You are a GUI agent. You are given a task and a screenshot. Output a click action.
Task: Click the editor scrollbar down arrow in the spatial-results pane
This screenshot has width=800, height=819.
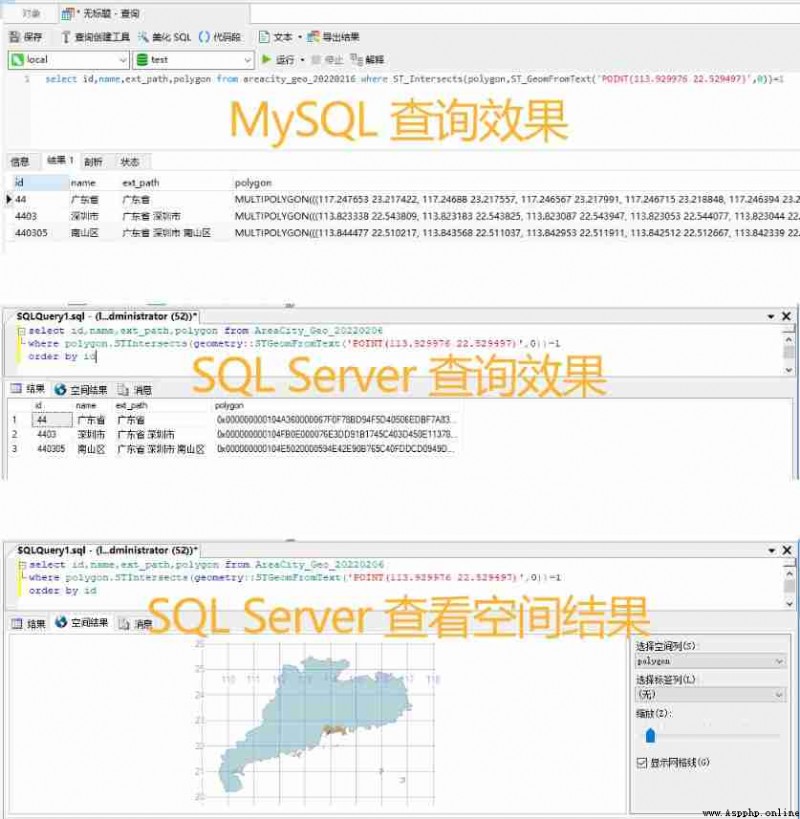tap(790, 604)
